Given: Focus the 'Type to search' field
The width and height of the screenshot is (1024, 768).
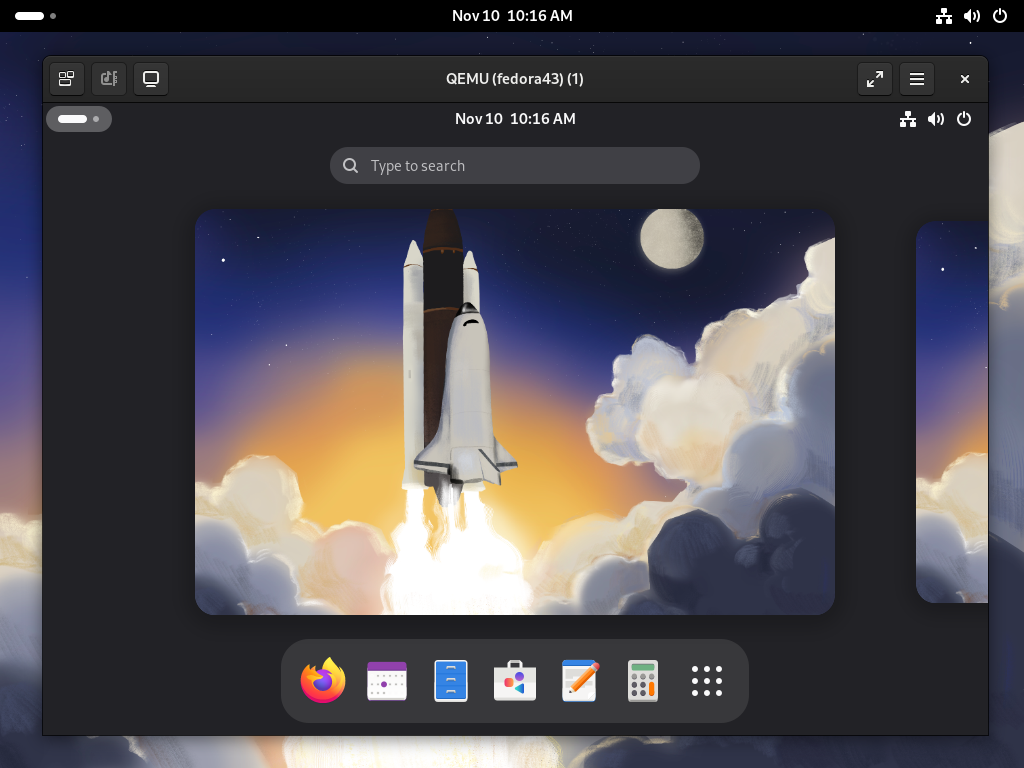Looking at the screenshot, I should click(x=515, y=166).
